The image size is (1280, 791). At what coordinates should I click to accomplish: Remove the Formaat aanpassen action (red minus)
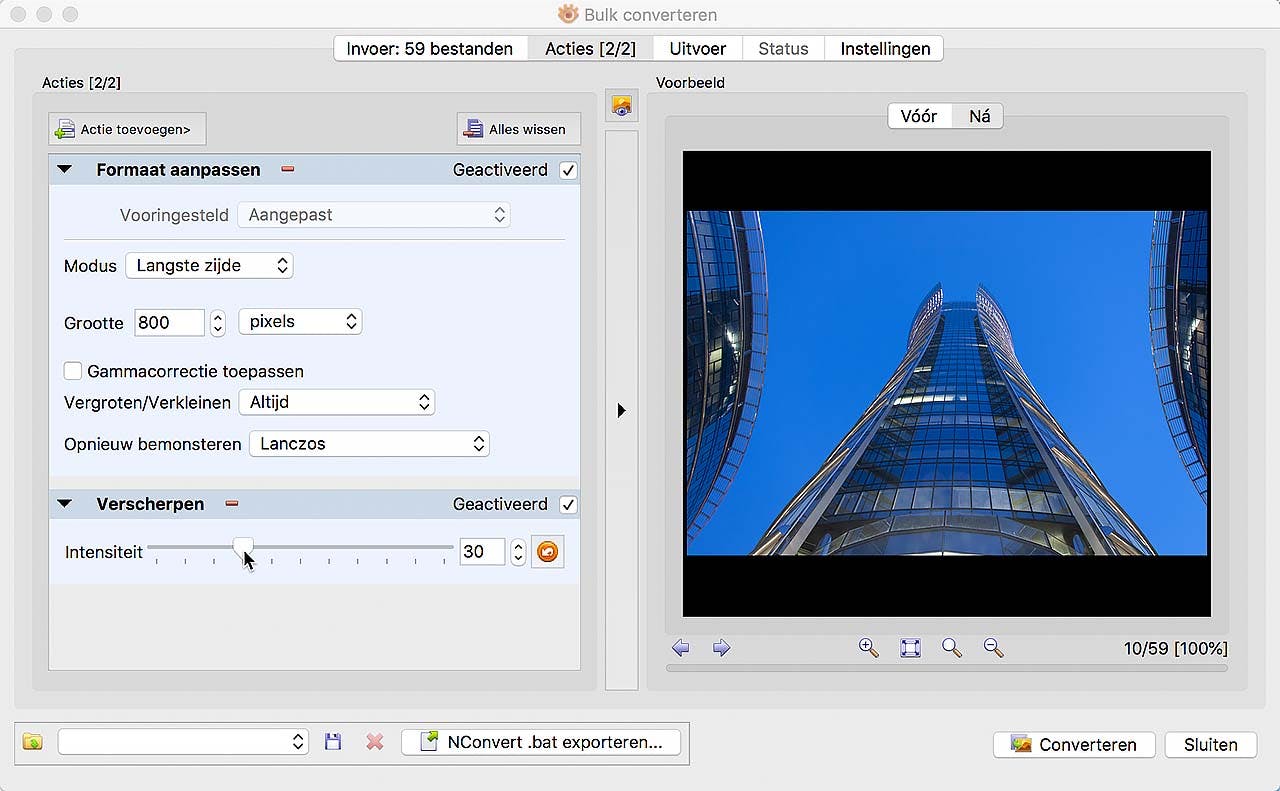(288, 170)
